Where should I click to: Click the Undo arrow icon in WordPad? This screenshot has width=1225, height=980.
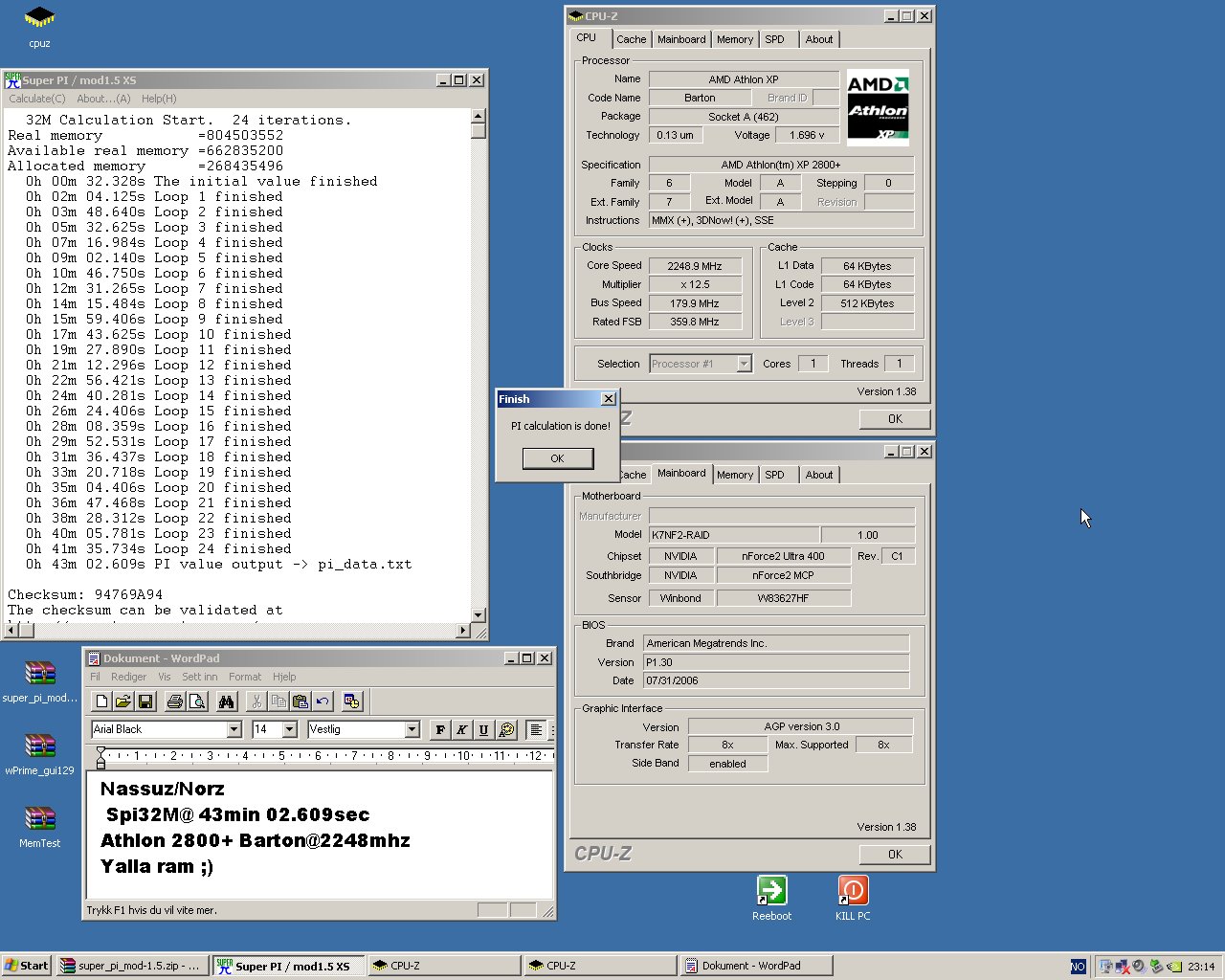[x=323, y=702]
